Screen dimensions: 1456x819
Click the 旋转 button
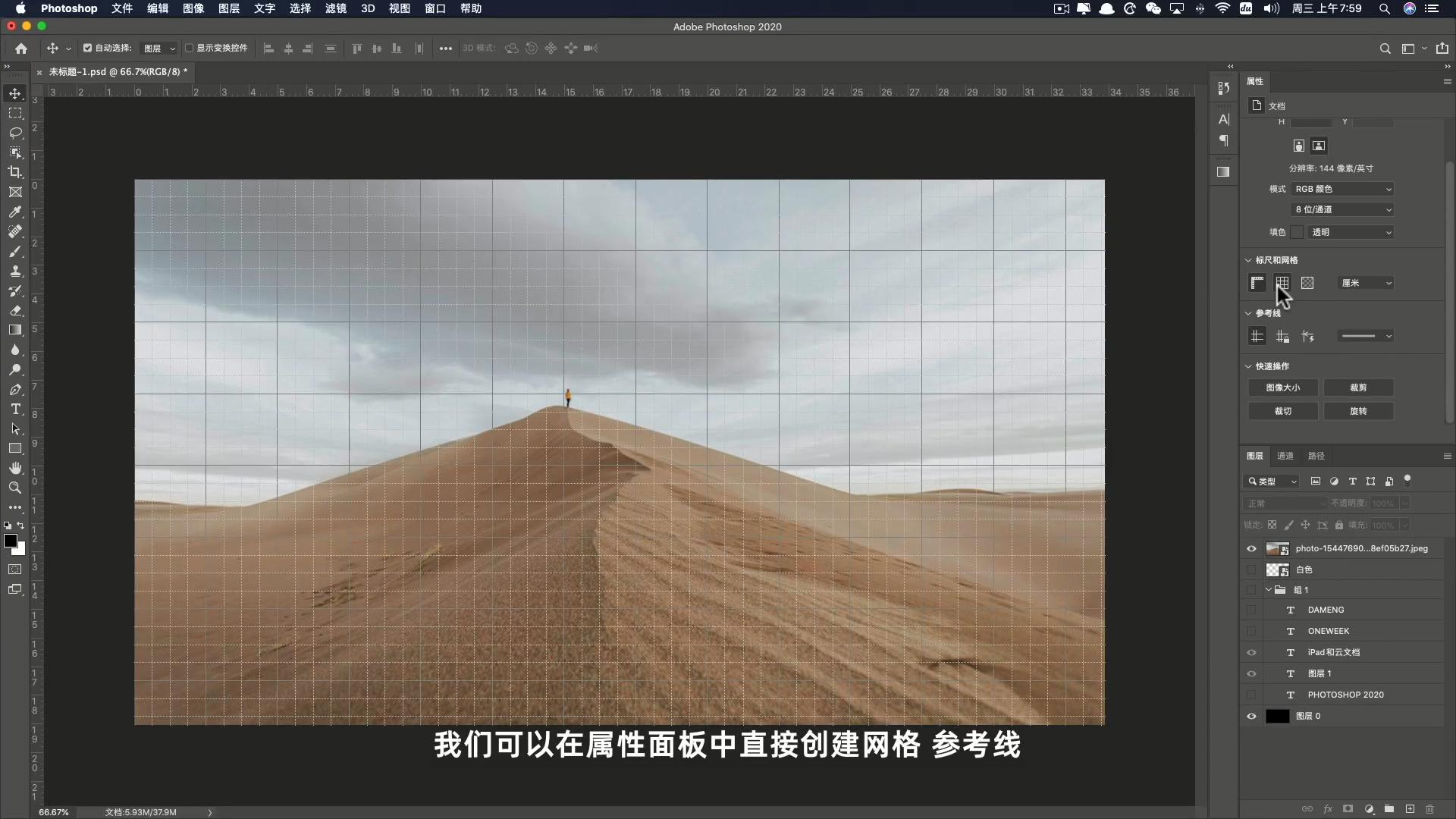[x=1358, y=411]
